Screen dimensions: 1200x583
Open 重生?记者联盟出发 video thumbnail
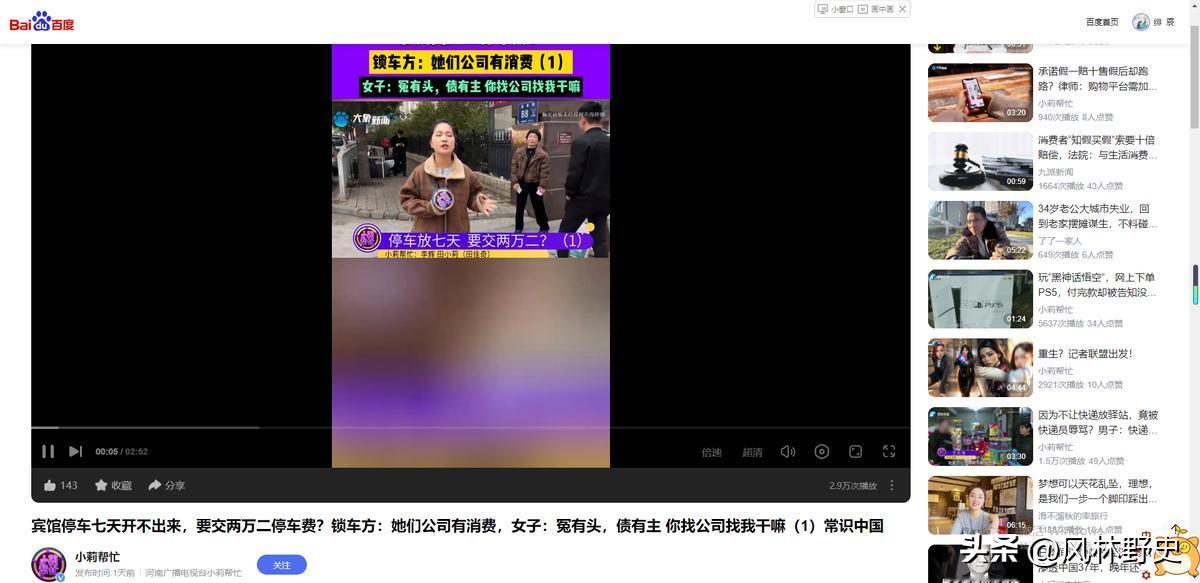pos(980,368)
